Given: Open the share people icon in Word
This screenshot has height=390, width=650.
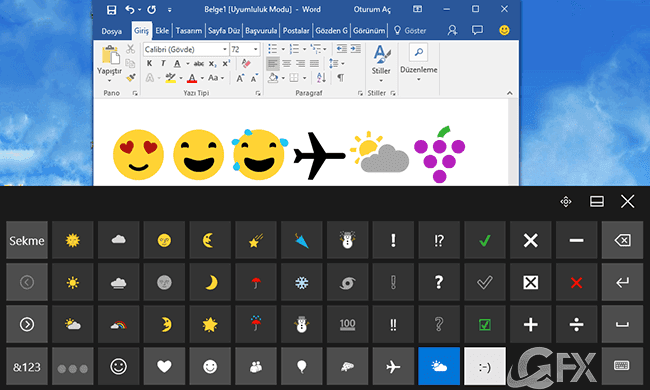Looking at the screenshot, I should (452, 30).
